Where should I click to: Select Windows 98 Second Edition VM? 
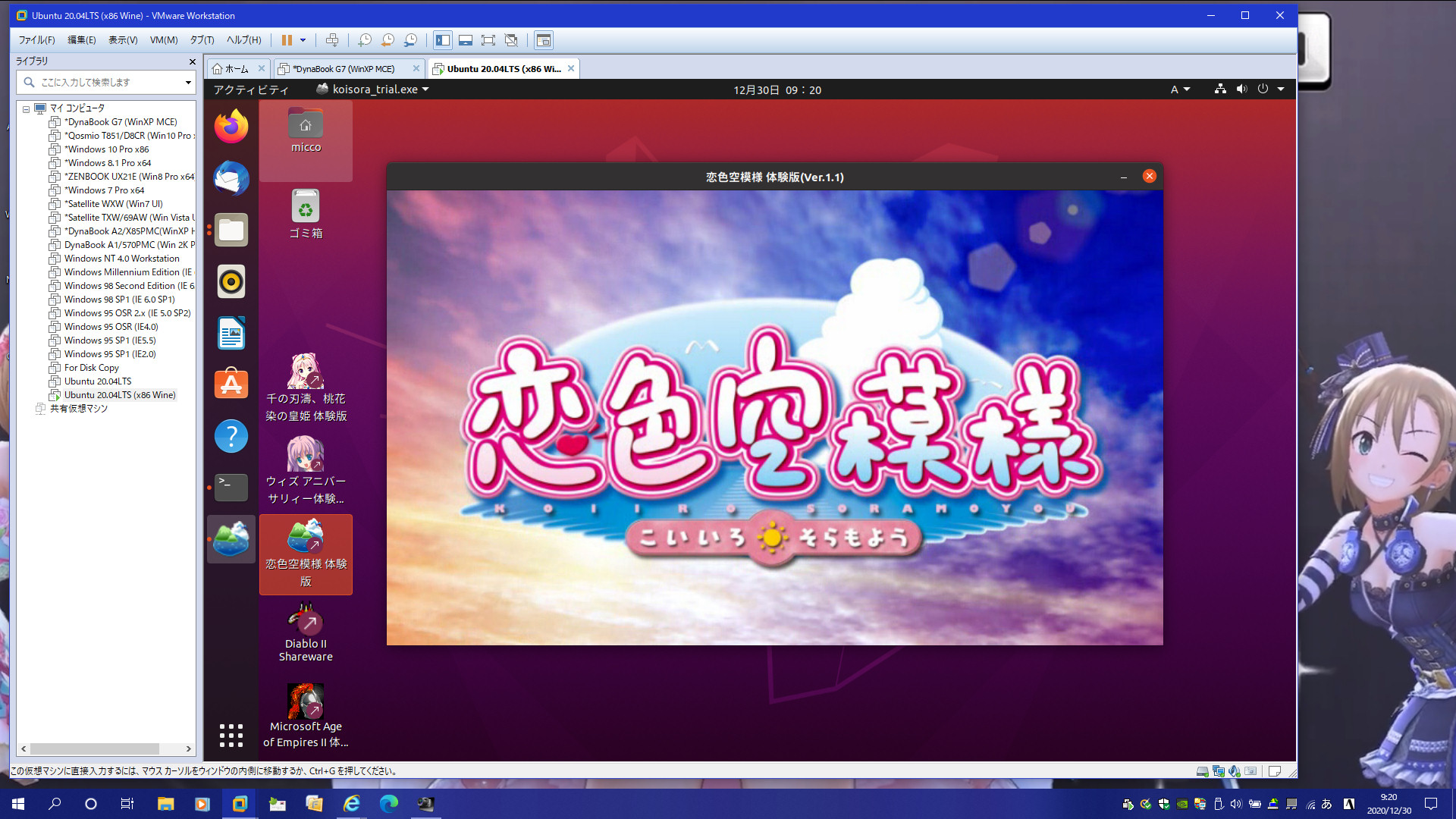click(x=129, y=286)
